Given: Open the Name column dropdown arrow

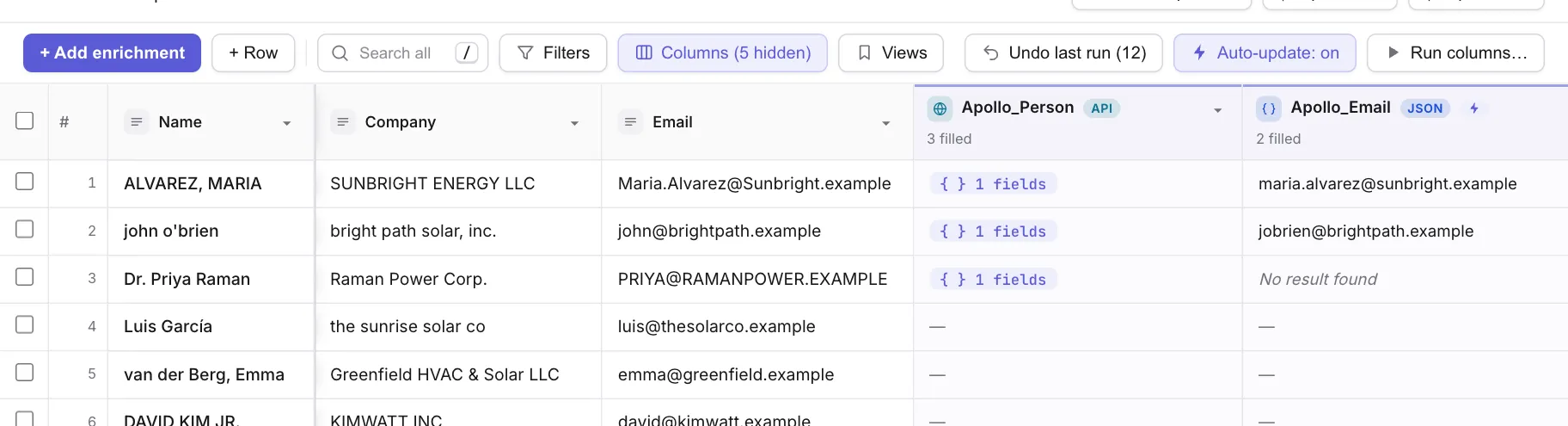Looking at the screenshot, I should click(287, 123).
